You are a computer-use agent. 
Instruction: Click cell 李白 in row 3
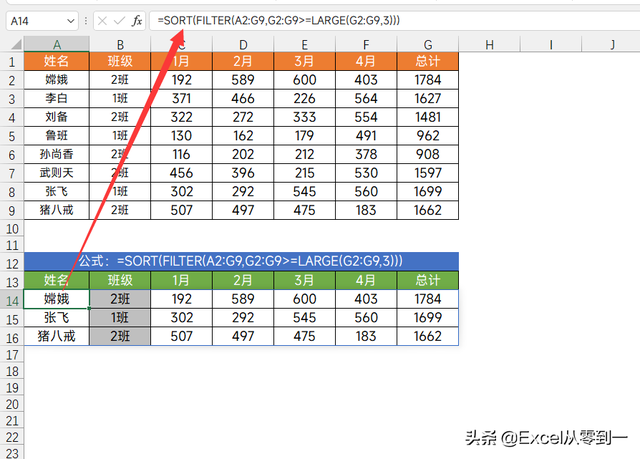click(57, 98)
